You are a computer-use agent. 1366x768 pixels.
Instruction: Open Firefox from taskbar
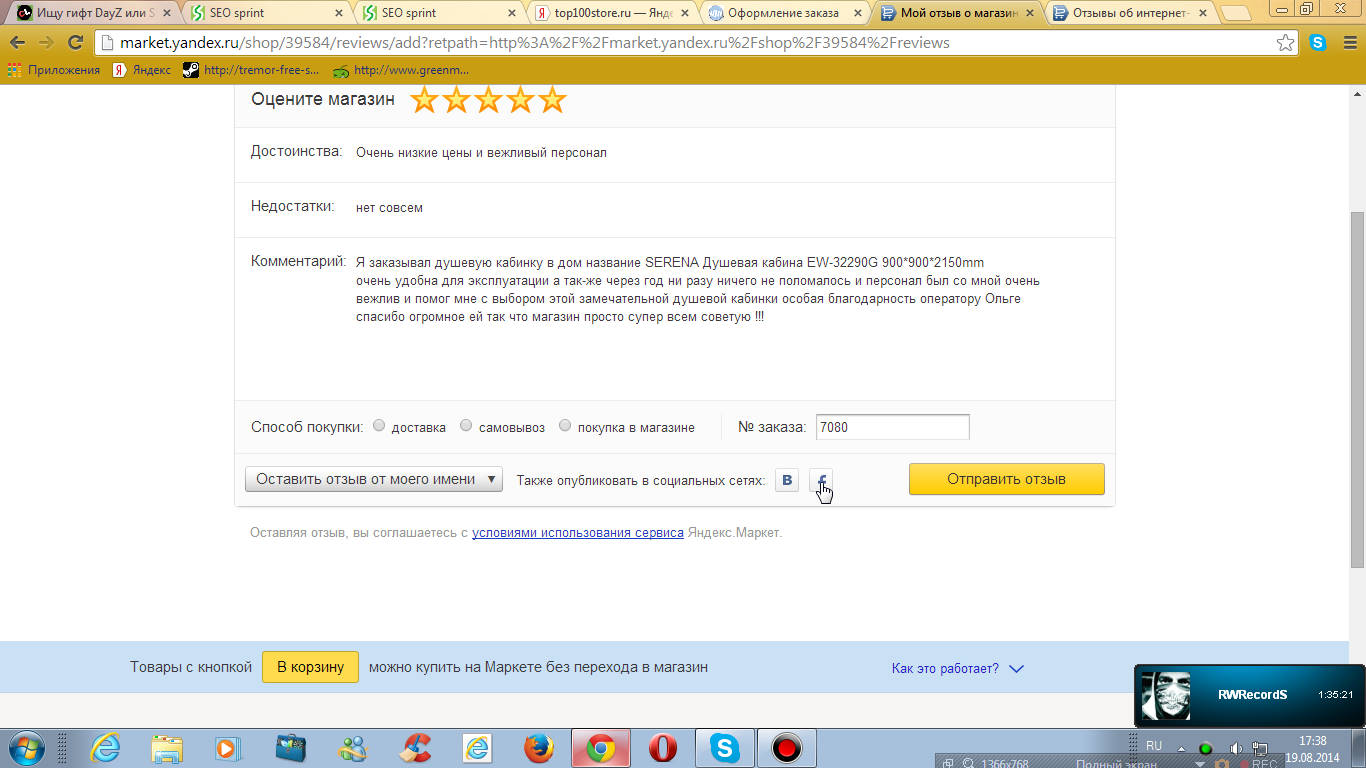pos(539,748)
